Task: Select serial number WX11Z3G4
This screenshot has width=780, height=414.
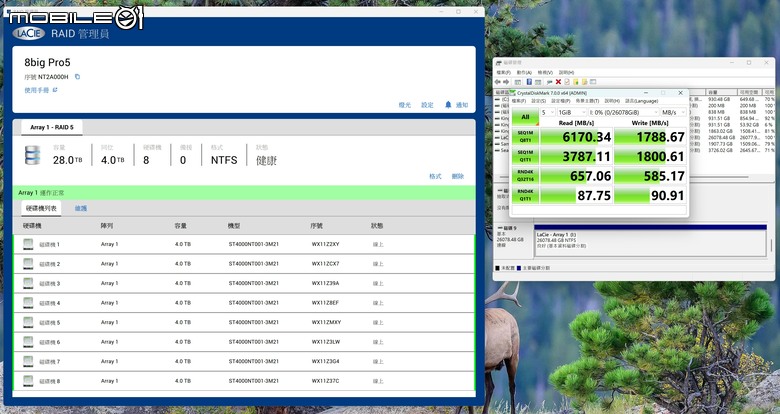Action: pos(325,361)
